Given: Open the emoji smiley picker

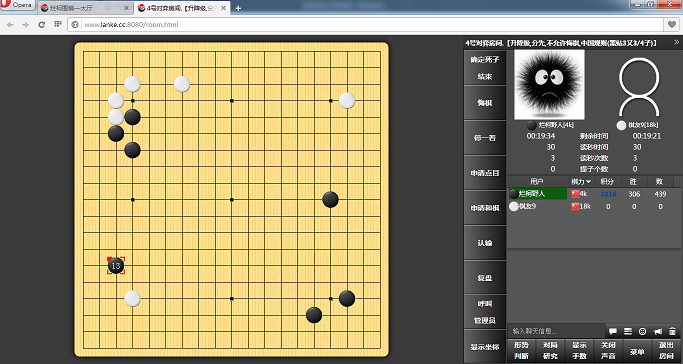Looking at the screenshot, I should pyautogui.click(x=642, y=331).
